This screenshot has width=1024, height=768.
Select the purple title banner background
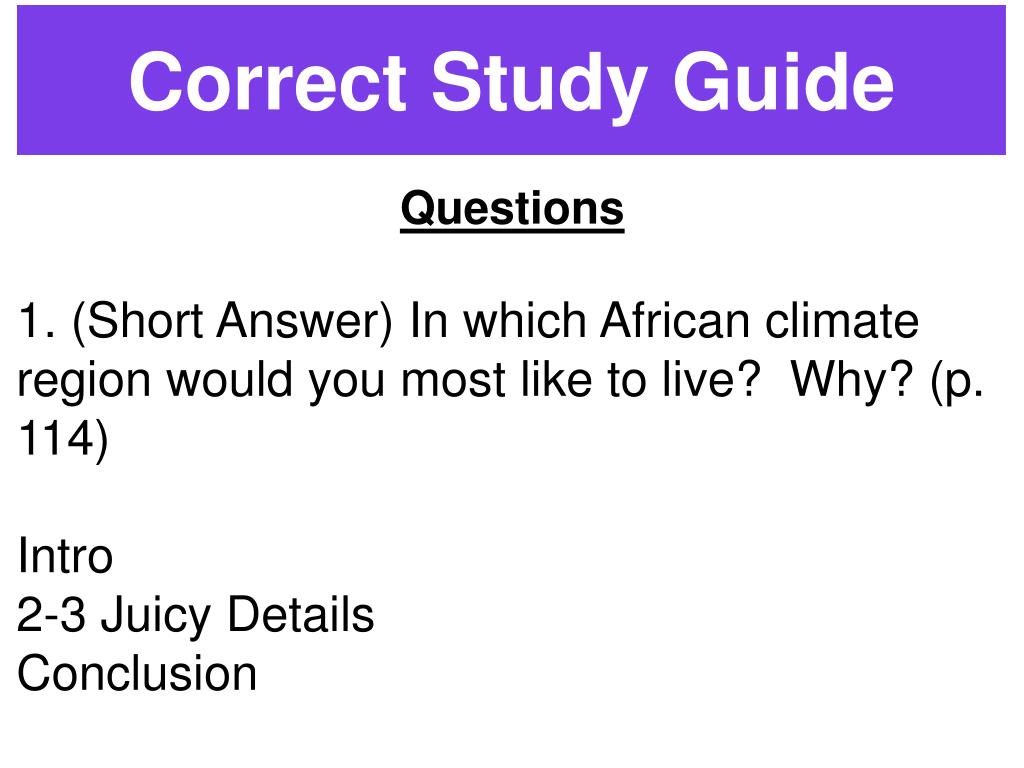tap(511, 80)
